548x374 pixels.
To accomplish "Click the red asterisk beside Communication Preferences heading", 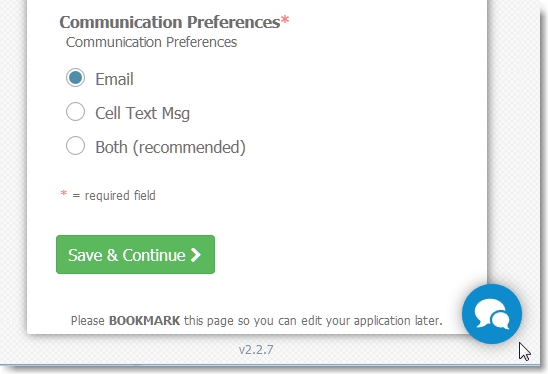I will pos(285,19).
